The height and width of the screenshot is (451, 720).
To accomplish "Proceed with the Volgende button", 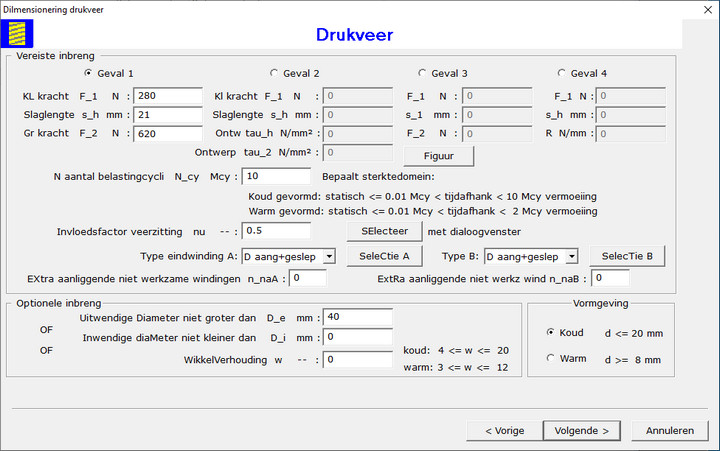I will pyautogui.click(x=582, y=431).
